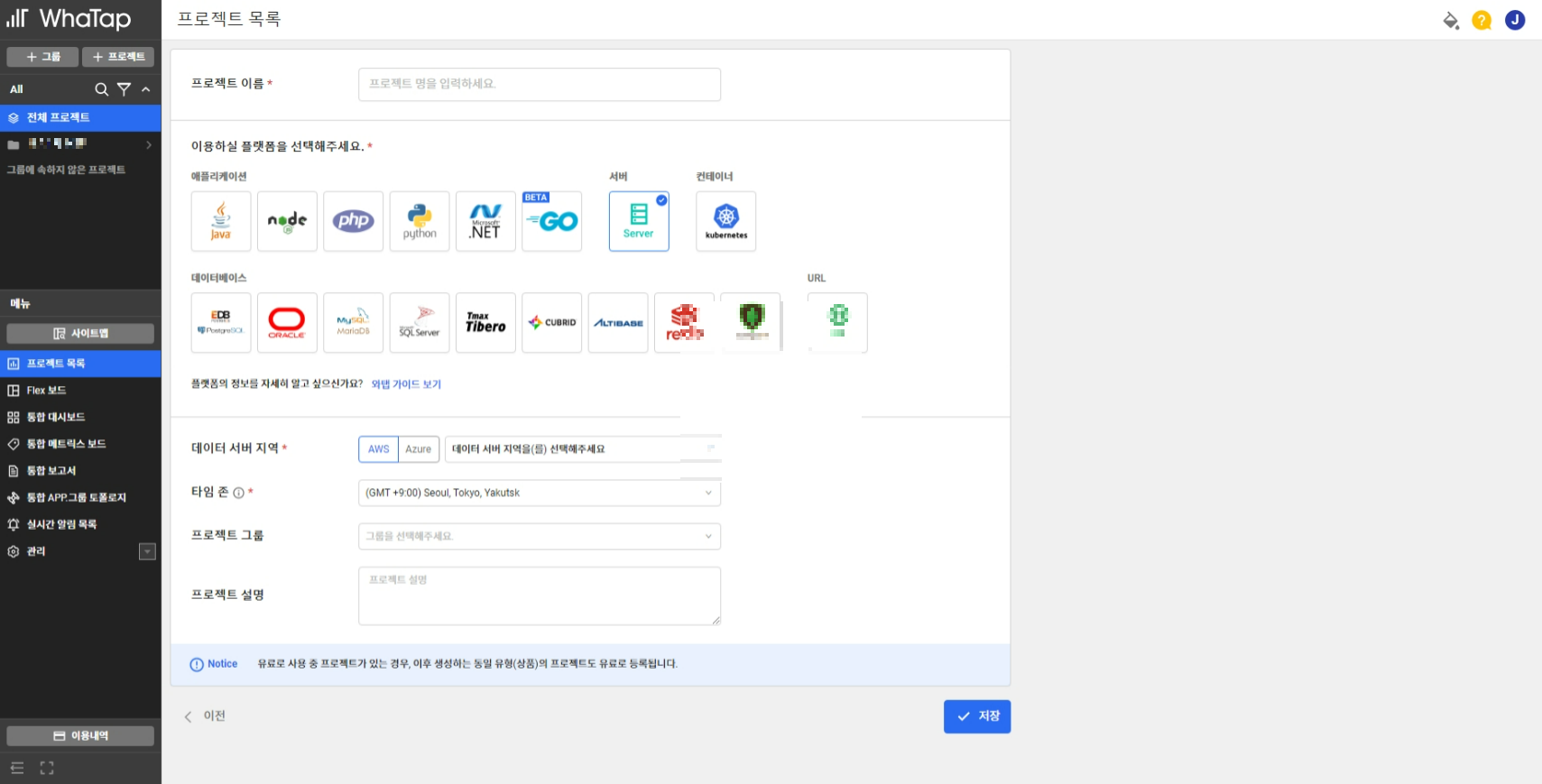Image resolution: width=1542 pixels, height=784 pixels.
Task: Open the 이용내역 button
Action: point(80,736)
